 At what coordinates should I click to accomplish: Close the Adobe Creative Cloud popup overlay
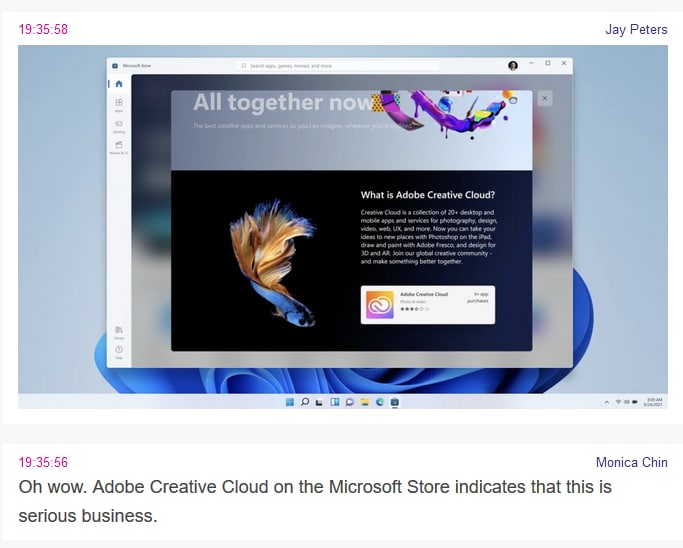544,98
